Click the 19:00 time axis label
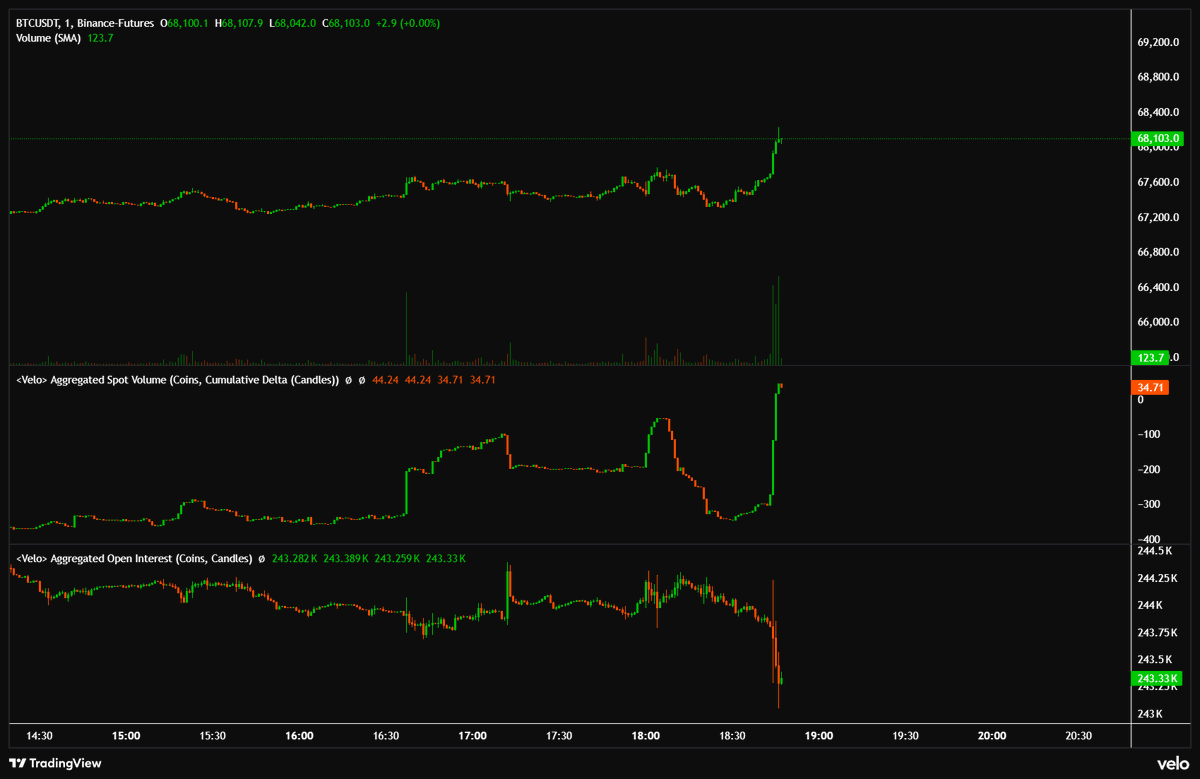1200x779 pixels. [819, 736]
